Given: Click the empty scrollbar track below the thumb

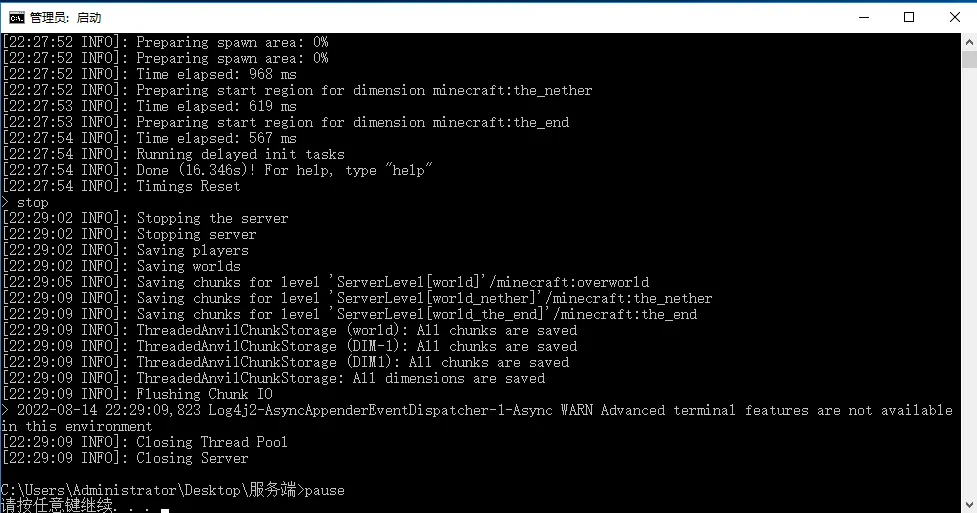Looking at the screenshot, I should tap(968, 300).
